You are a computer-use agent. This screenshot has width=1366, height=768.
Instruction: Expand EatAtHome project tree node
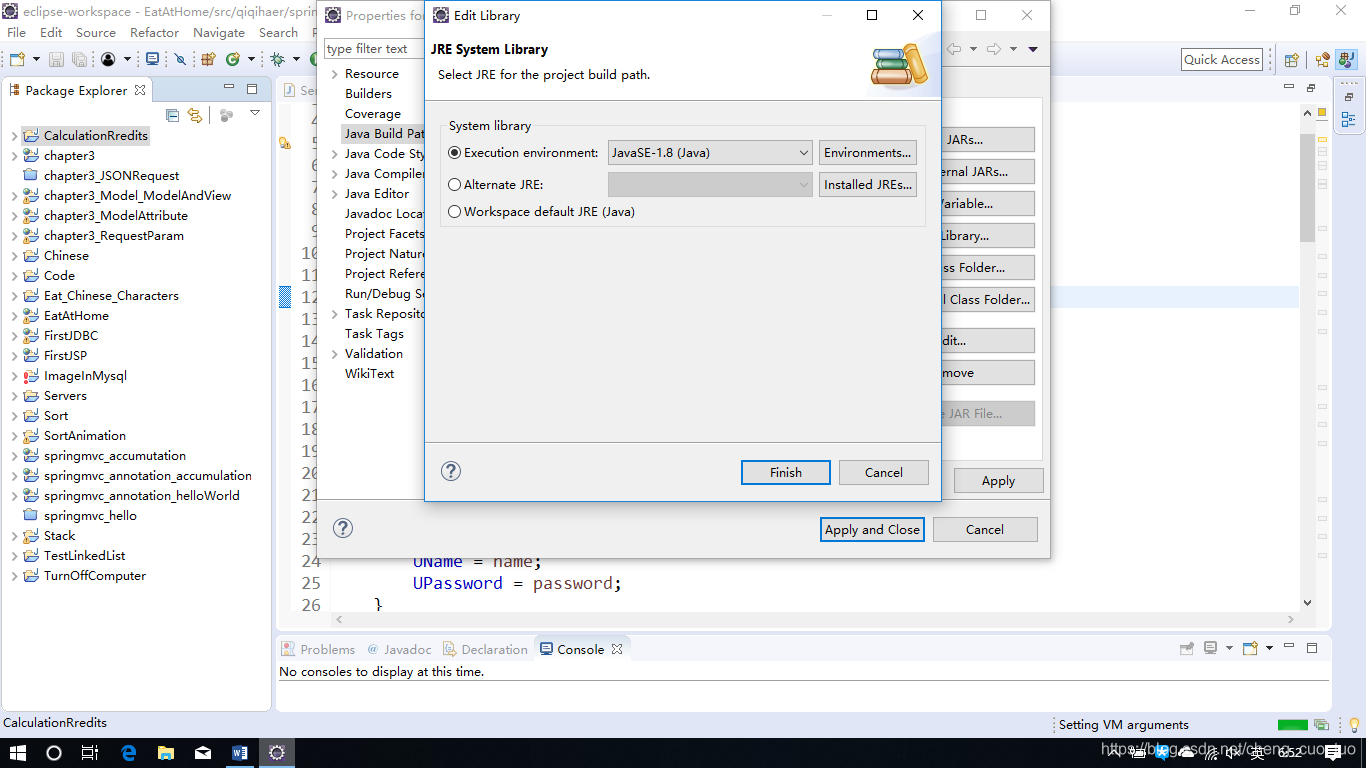(13, 316)
